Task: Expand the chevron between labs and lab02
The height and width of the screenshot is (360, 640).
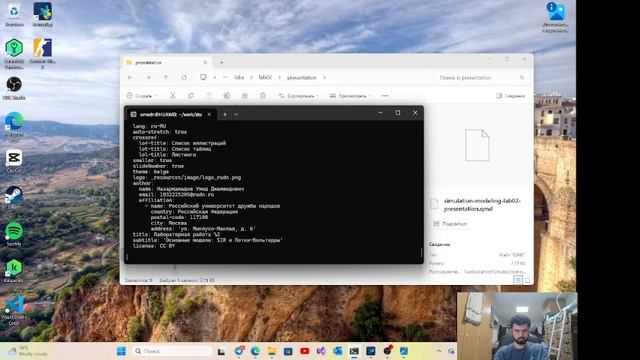Action: click(x=251, y=77)
